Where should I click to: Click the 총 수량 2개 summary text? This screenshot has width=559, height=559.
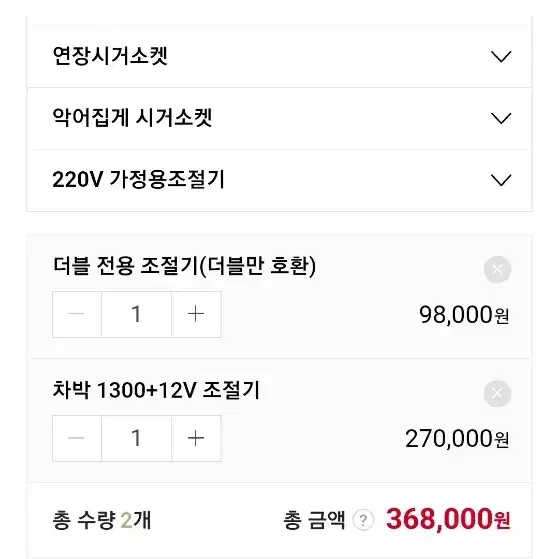pyautogui.click(x=102, y=520)
